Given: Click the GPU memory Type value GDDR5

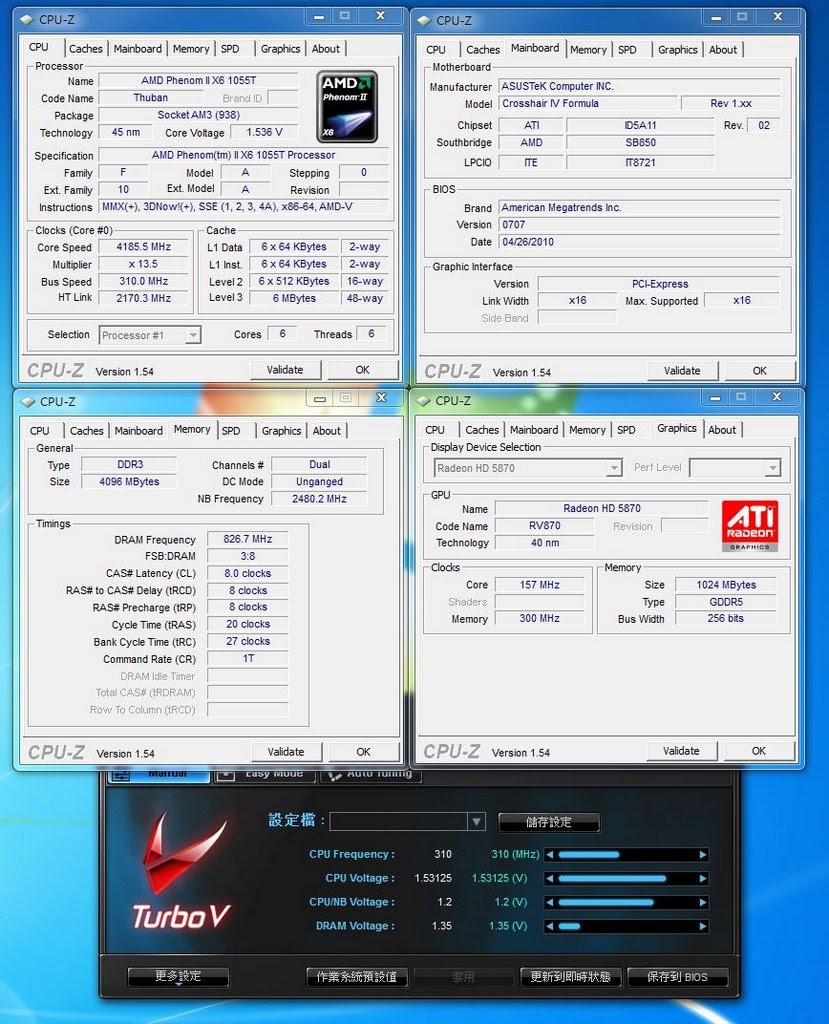Looking at the screenshot, I should (x=726, y=602).
